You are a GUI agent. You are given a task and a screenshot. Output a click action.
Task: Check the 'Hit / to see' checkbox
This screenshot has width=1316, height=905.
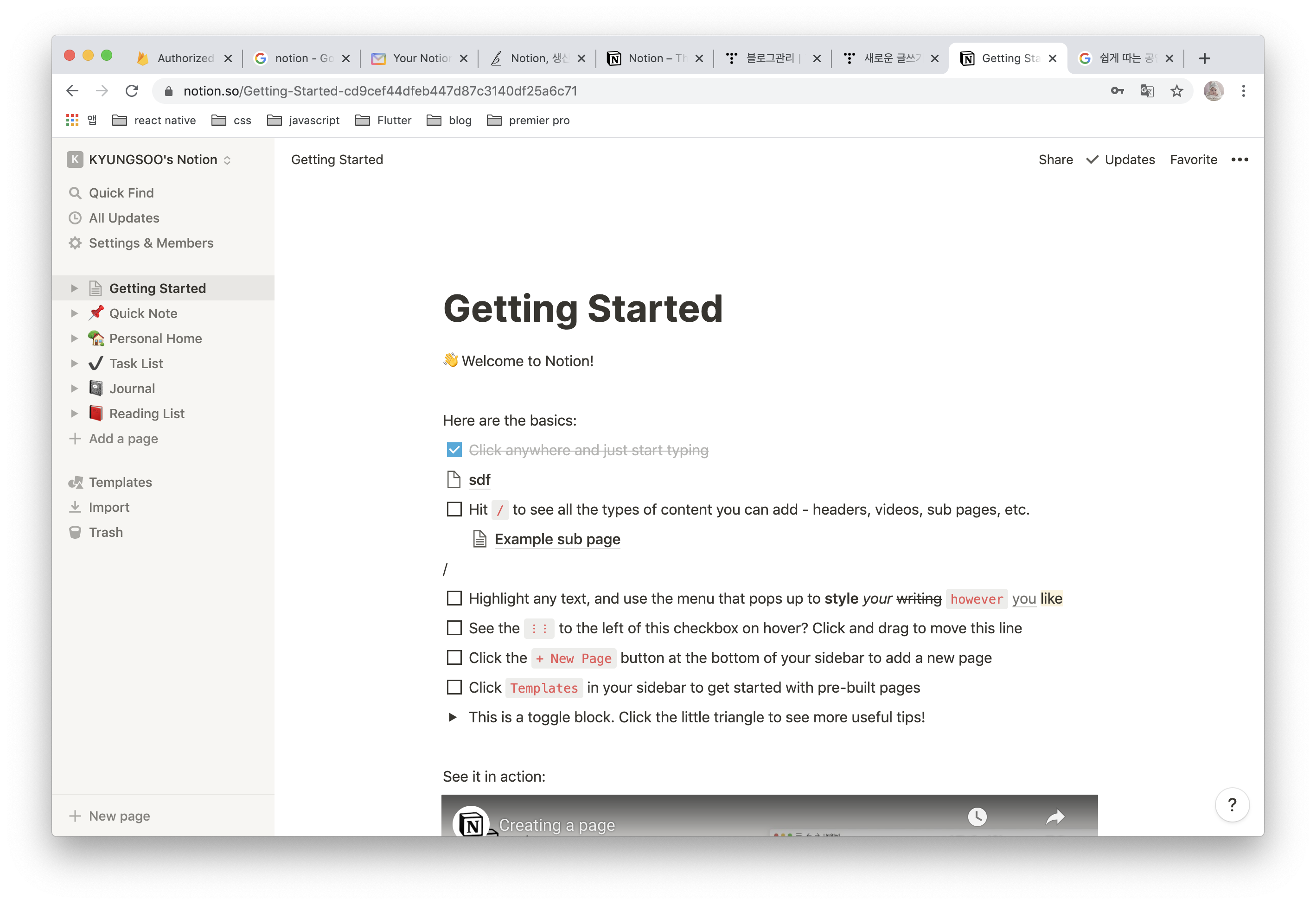click(454, 509)
